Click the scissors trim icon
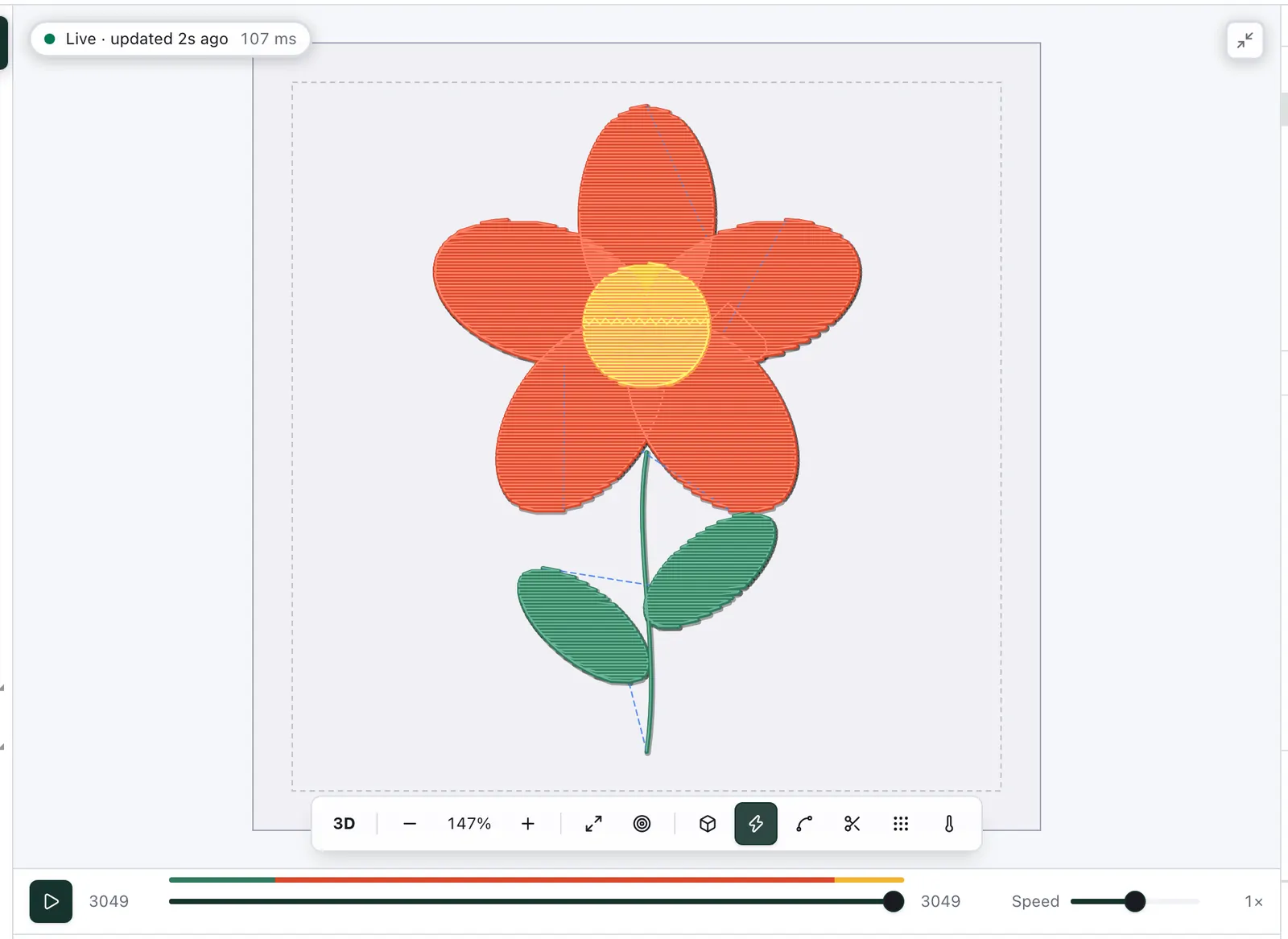Image resolution: width=1288 pixels, height=939 pixels. [852, 823]
